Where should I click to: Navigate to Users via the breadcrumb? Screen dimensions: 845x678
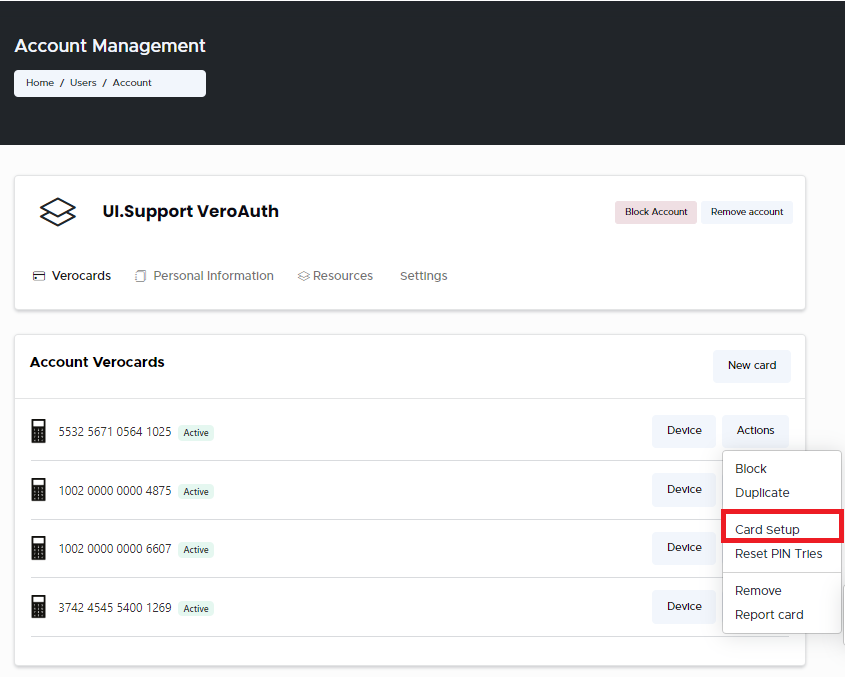click(x=83, y=82)
